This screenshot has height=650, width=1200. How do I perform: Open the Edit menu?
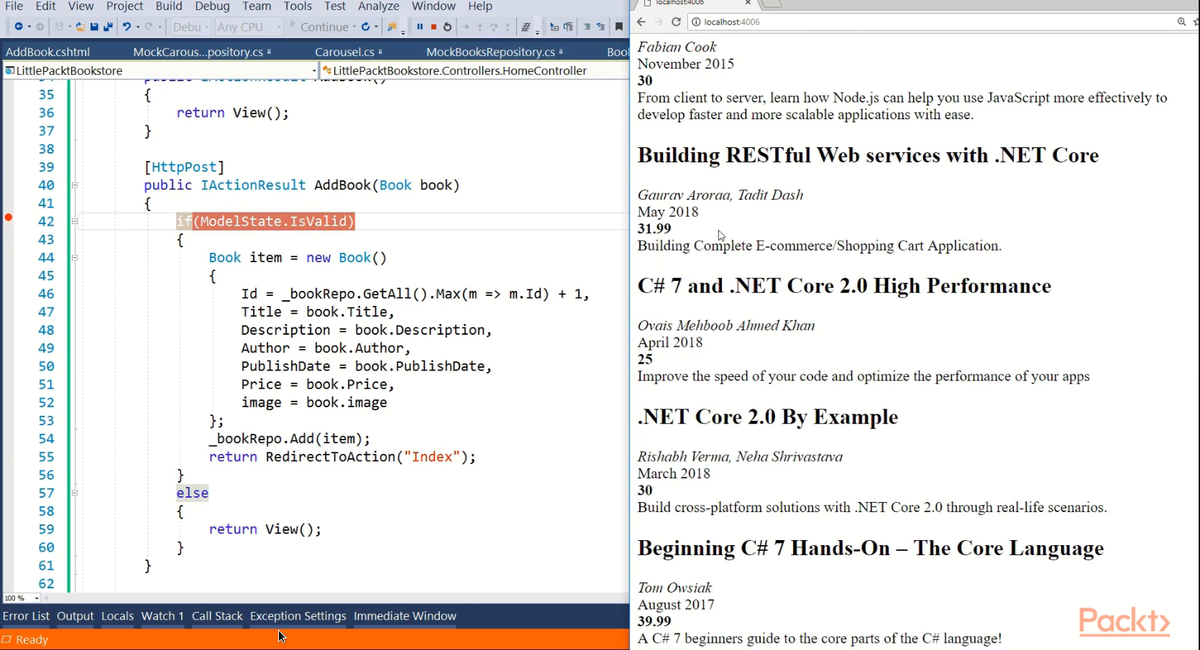point(46,6)
